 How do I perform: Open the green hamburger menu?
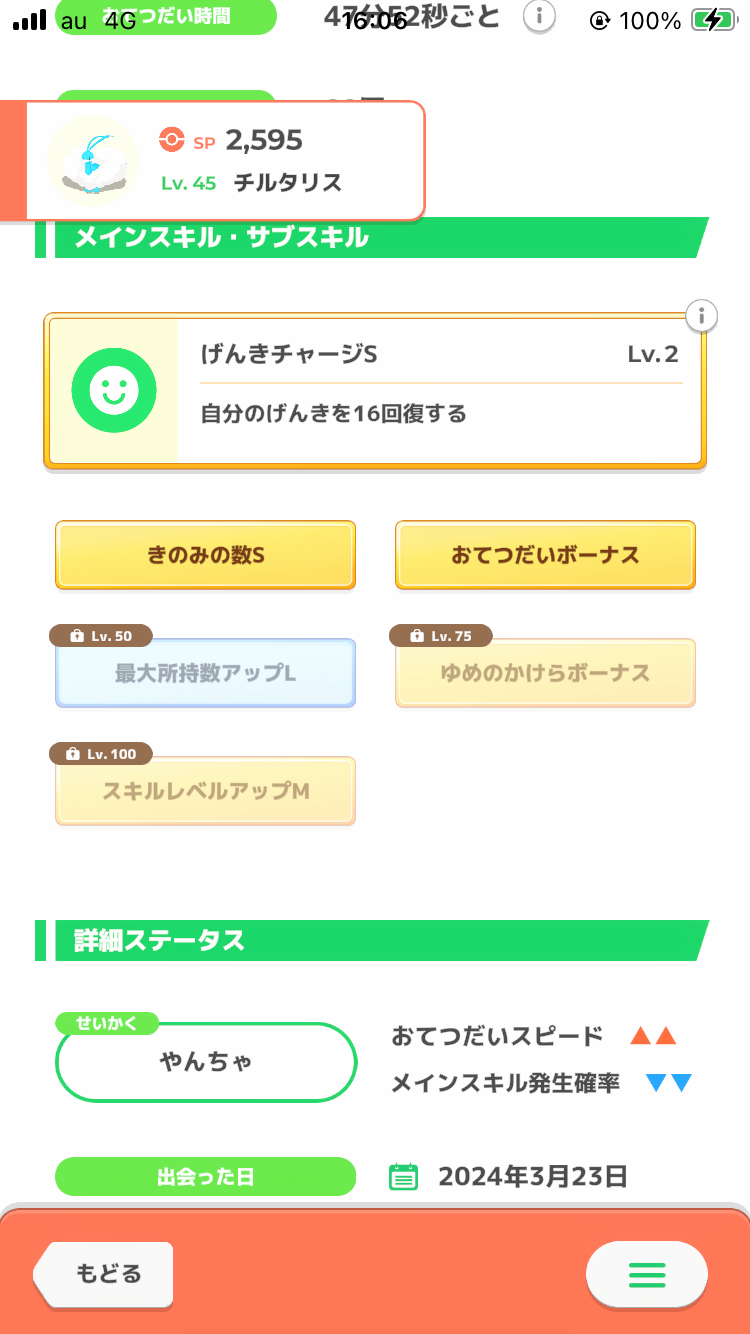(x=646, y=1274)
